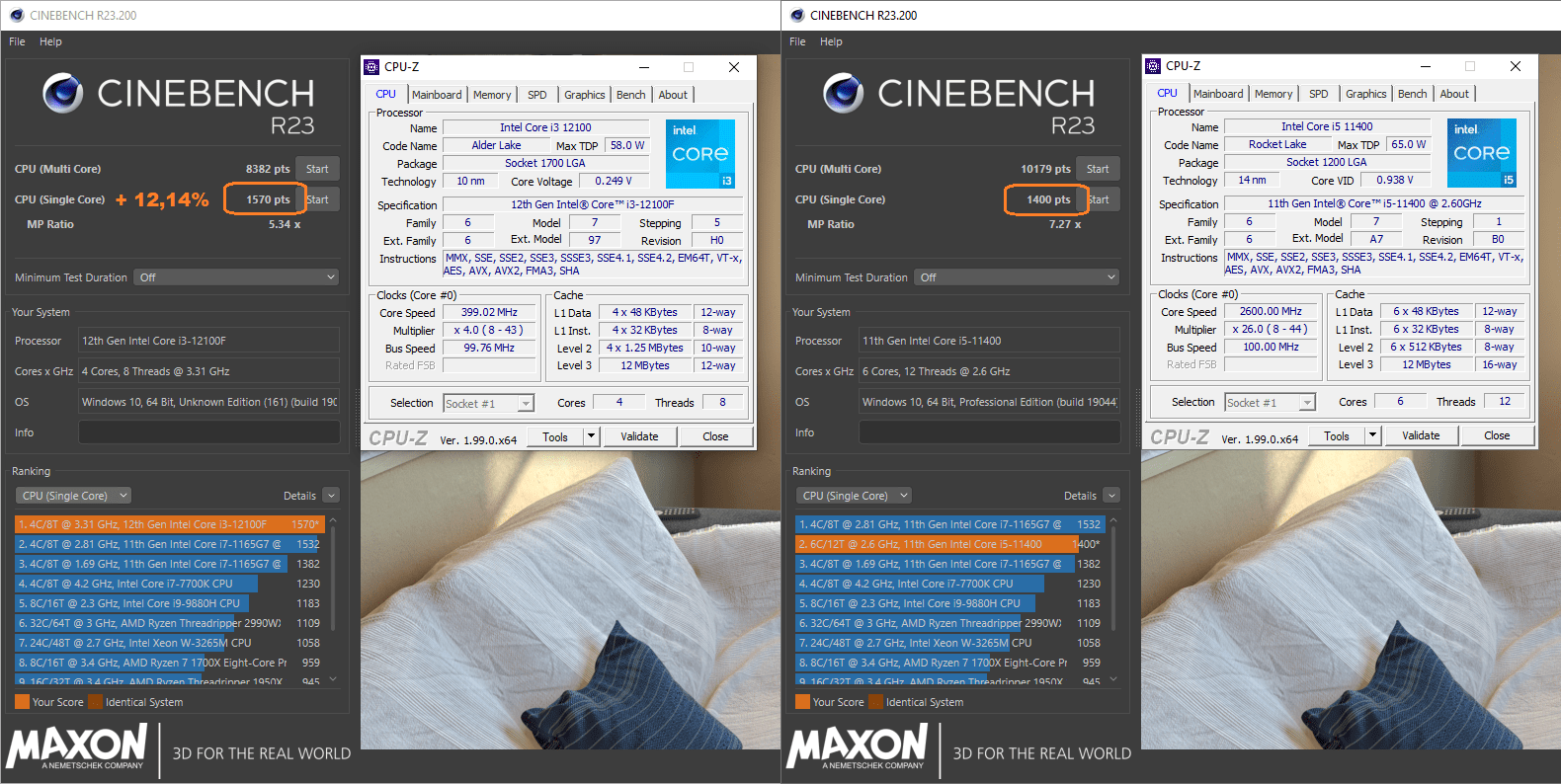The height and width of the screenshot is (784, 1561).
Task: Click Cinebench title bar icon, right window
Action: click(796, 15)
